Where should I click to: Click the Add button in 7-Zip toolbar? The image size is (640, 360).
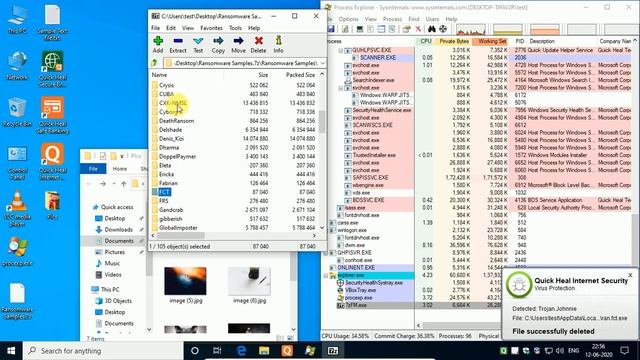158,44
